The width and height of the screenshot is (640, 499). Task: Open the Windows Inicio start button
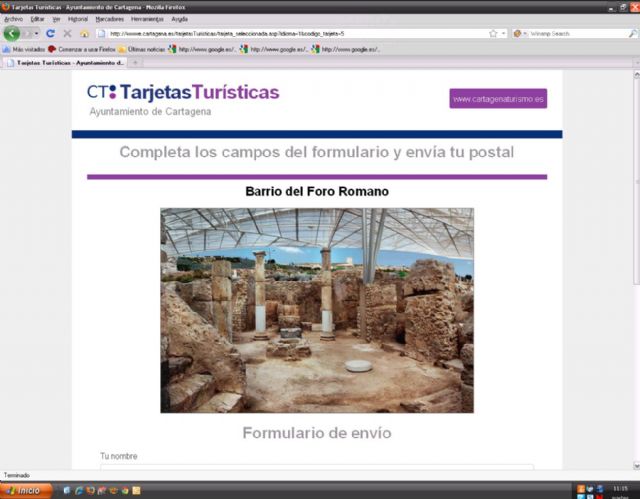pos(23,490)
